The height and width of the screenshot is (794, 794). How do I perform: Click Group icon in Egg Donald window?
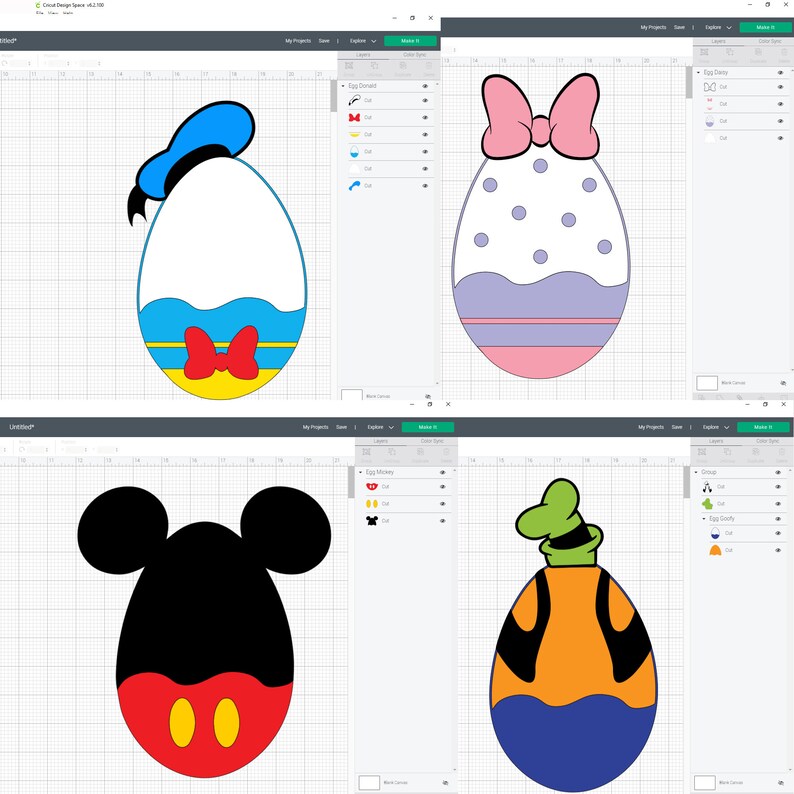pyautogui.click(x=349, y=66)
